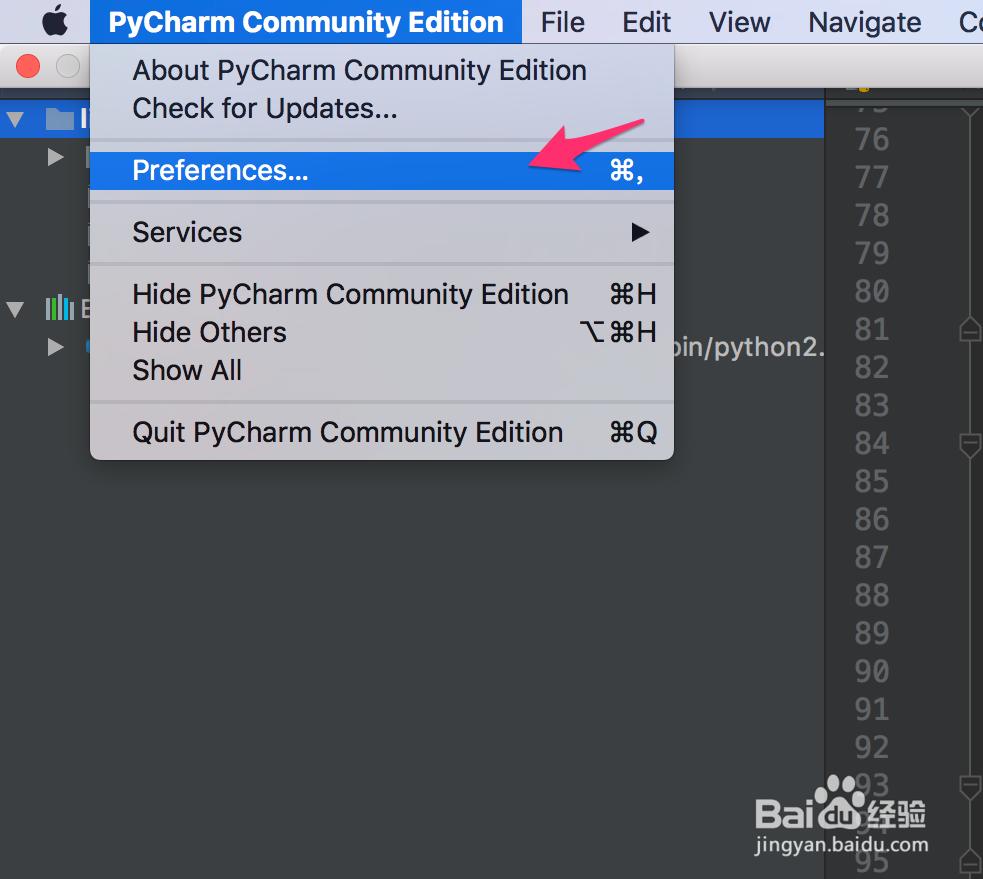Image resolution: width=983 pixels, height=879 pixels.
Task: Open the Services submenu
Action: click(187, 232)
